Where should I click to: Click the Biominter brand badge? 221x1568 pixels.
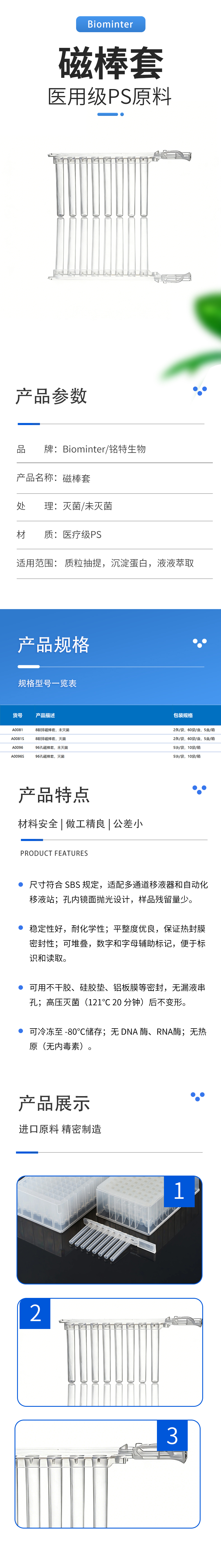pyautogui.click(x=110, y=24)
